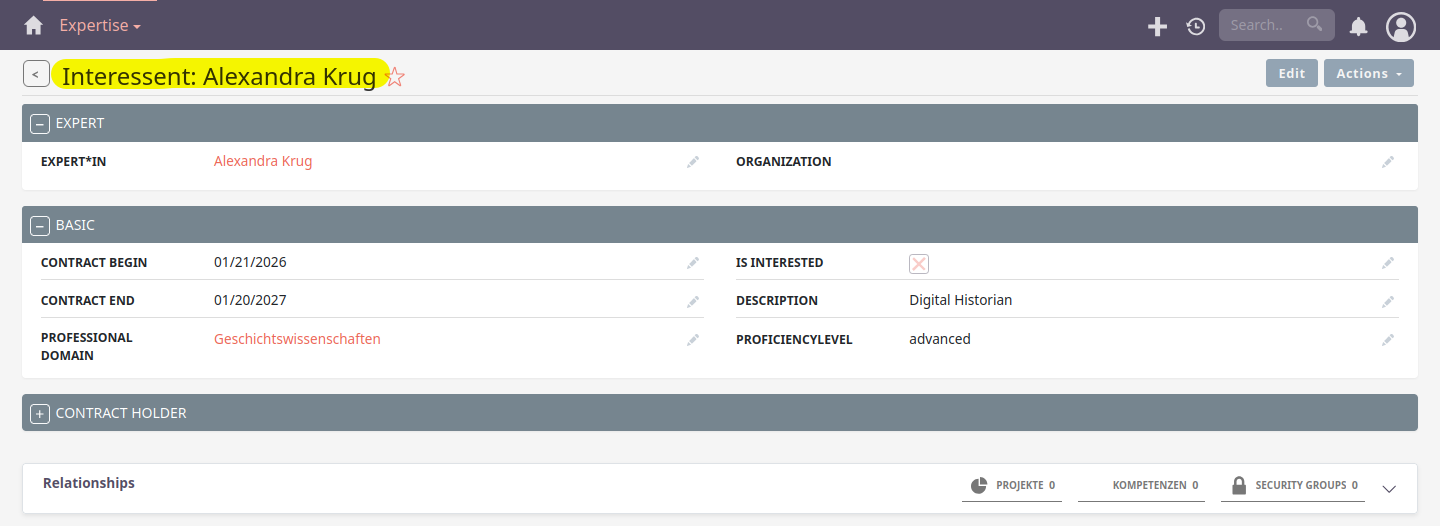
Task: Collapse the Expert panel
Action: coord(40,124)
